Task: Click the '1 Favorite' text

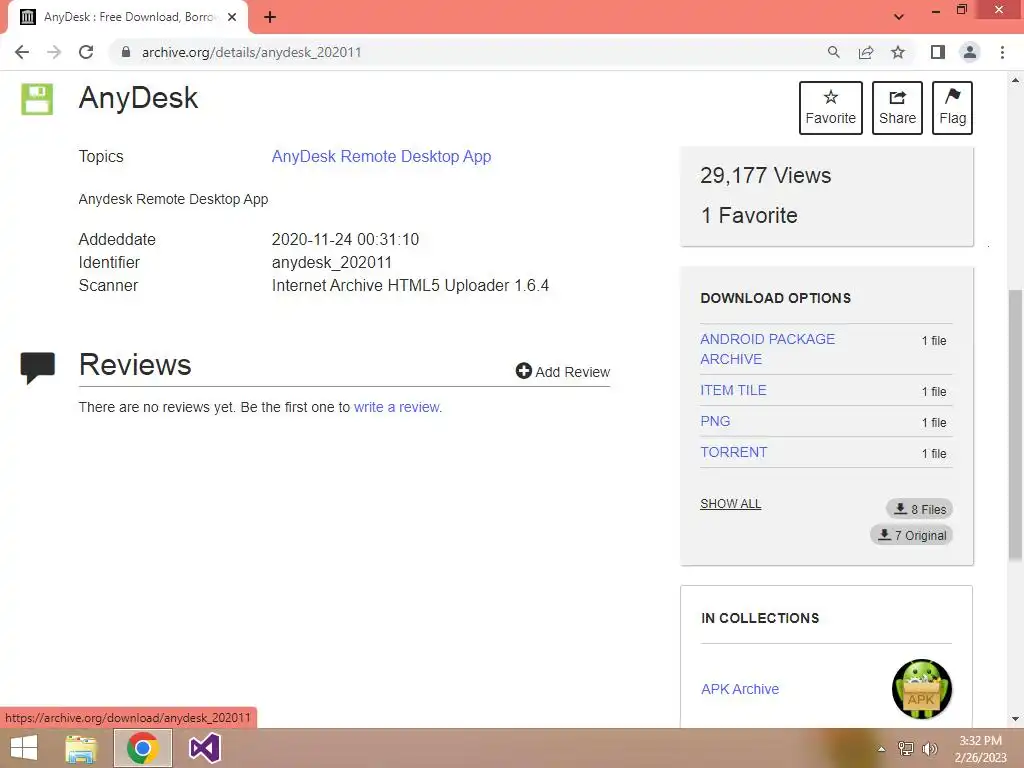Action: tap(749, 216)
